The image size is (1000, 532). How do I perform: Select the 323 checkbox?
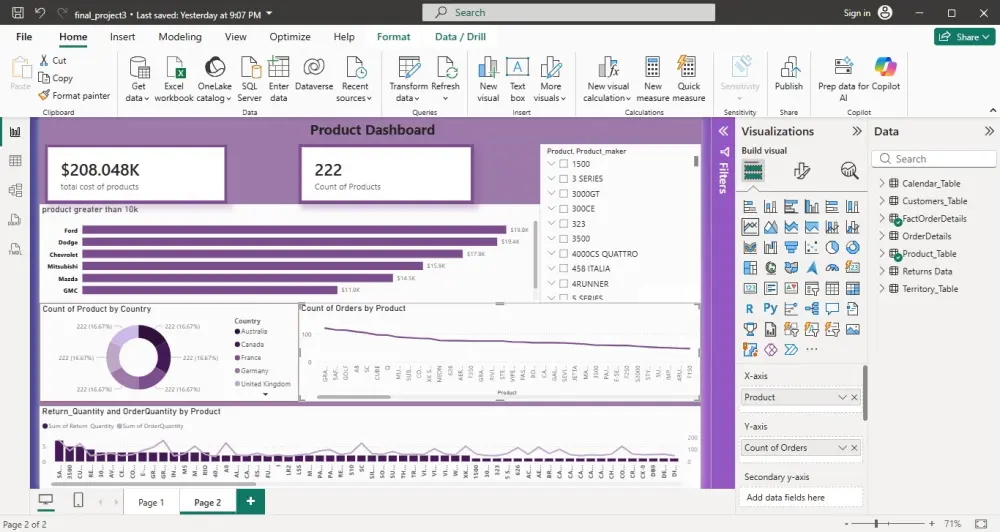coord(564,224)
